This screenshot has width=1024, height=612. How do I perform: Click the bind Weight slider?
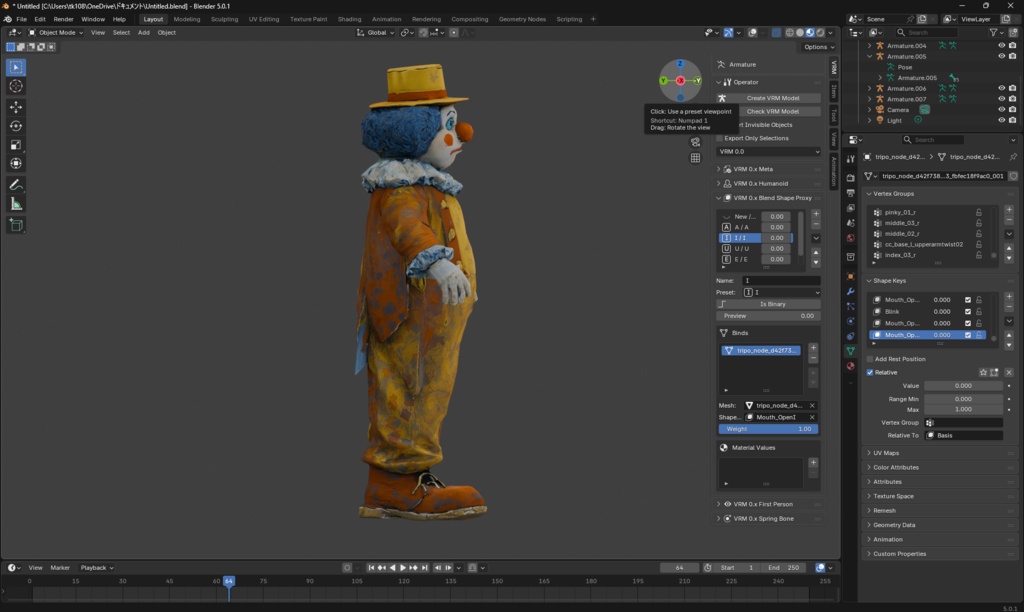tap(768, 429)
